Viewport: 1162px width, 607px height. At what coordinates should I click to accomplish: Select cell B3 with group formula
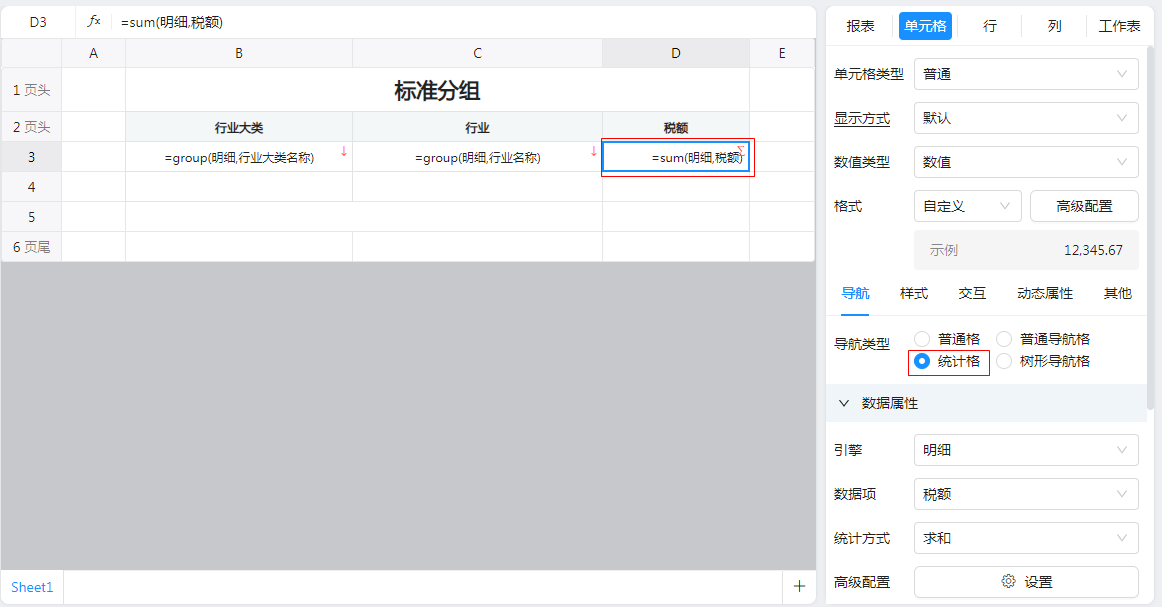pos(239,157)
